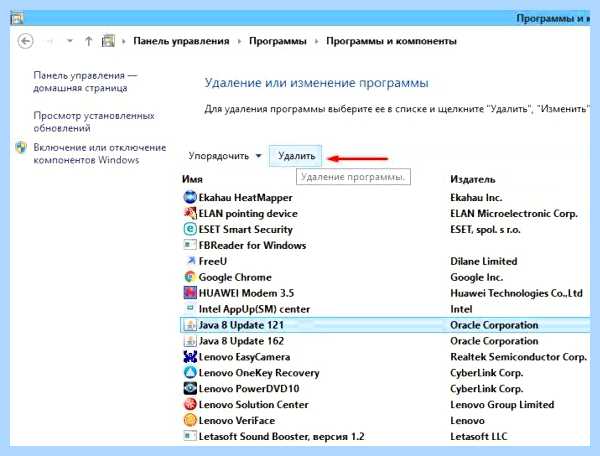Select HUAWEI Modem 3.5 entry

point(246,293)
